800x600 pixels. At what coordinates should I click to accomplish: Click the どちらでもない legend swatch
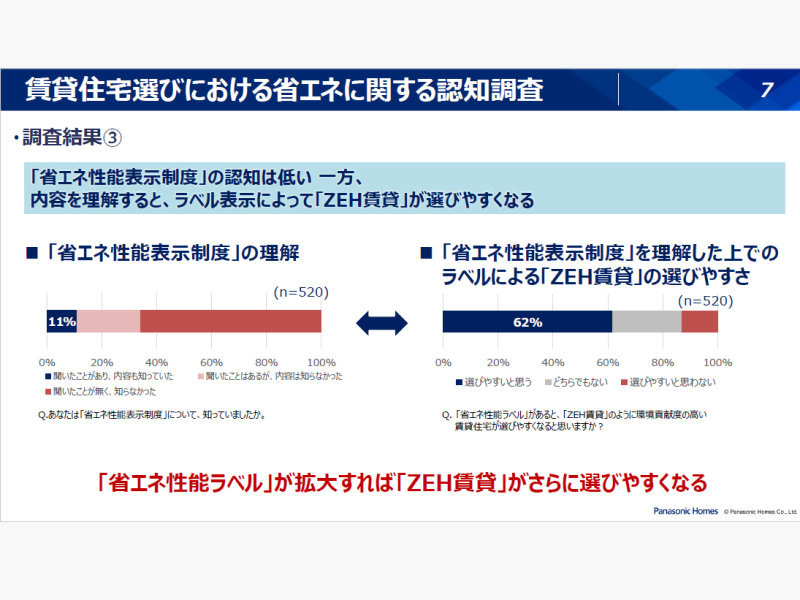(547, 382)
